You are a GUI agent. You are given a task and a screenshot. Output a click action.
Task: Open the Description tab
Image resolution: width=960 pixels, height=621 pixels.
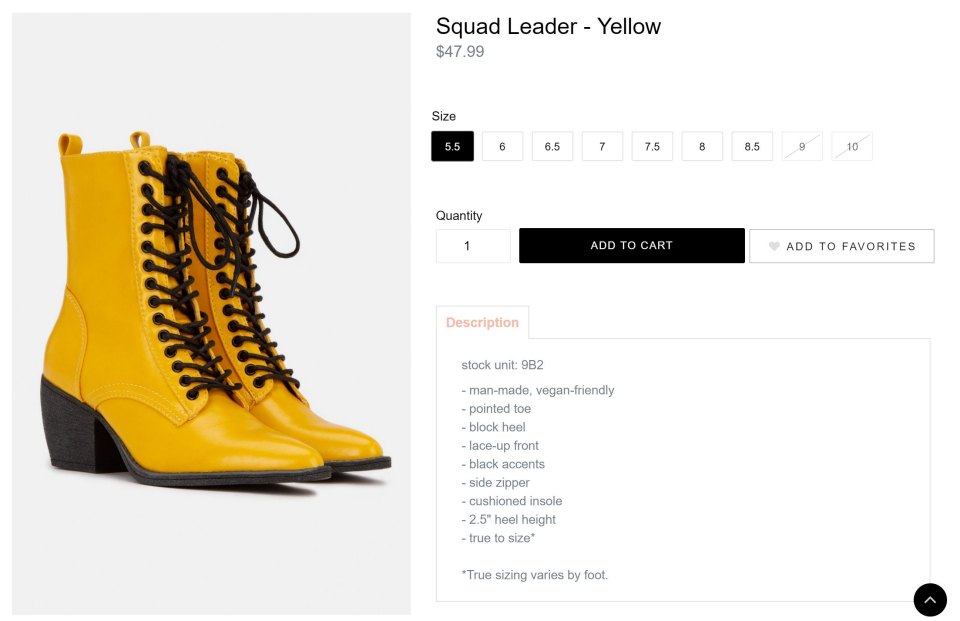pos(482,323)
